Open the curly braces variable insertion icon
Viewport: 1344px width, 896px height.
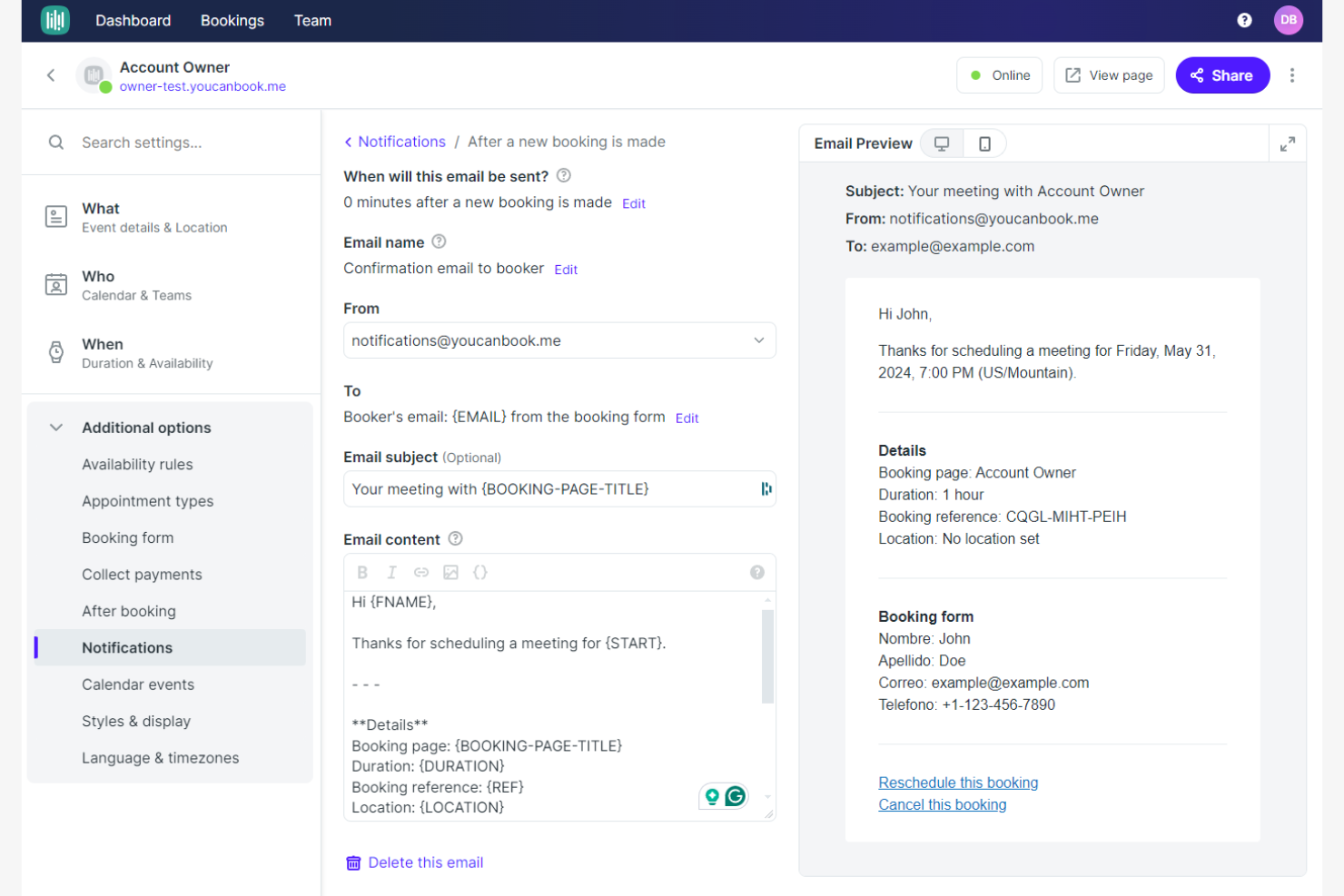(480, 572)
